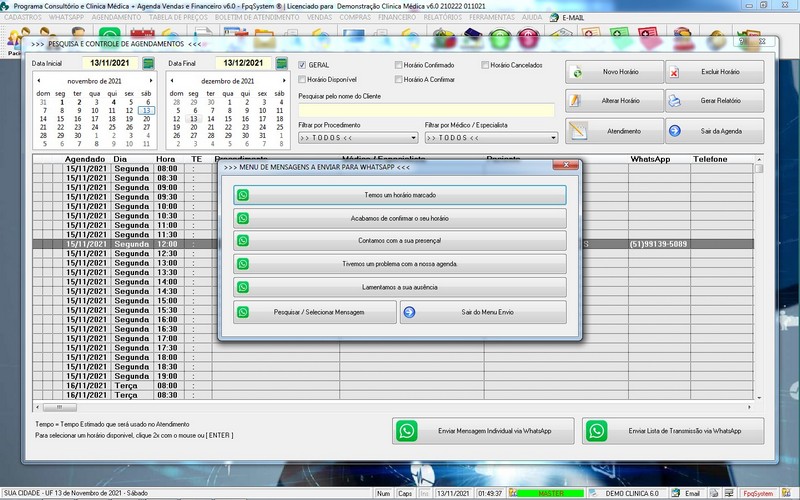800x500 pixels.
Task: Toggle the GERAL checkbox
Action: 302,65
